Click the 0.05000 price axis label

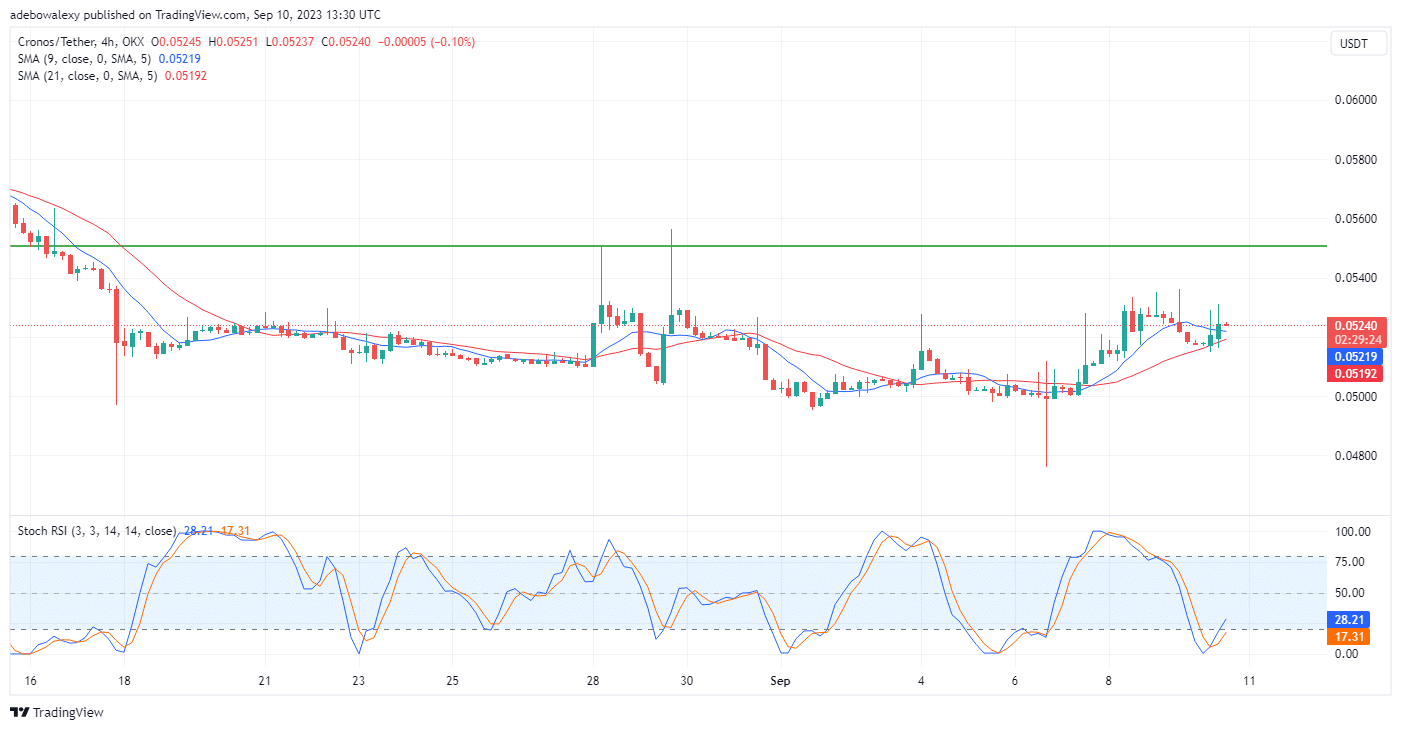coord(1357,397)
